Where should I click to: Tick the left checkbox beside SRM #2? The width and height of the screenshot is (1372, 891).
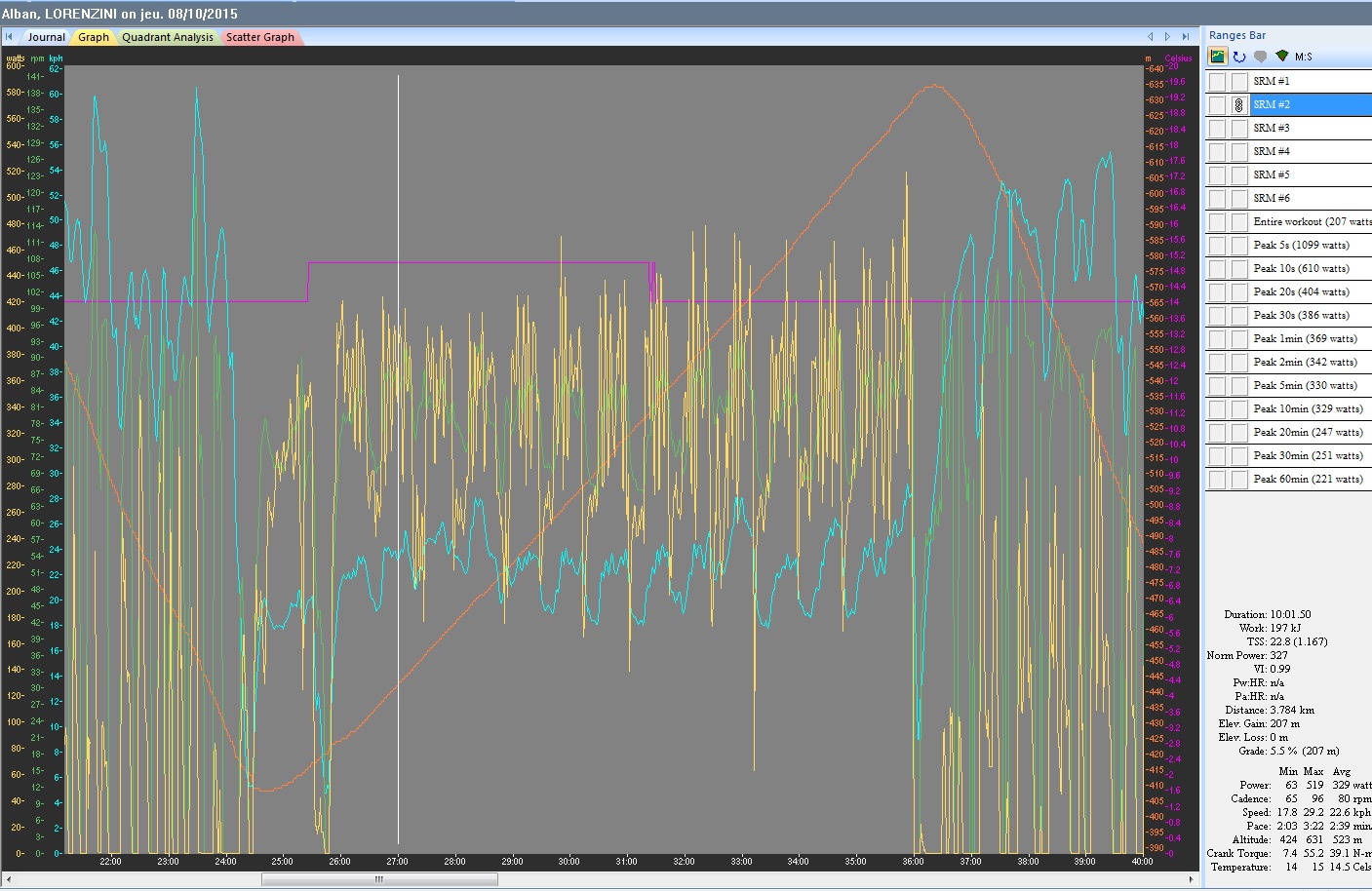tap(1217, 105)
